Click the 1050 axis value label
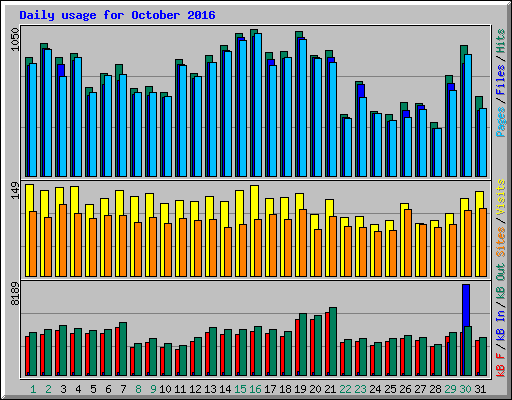 click(x=15, y=39)
